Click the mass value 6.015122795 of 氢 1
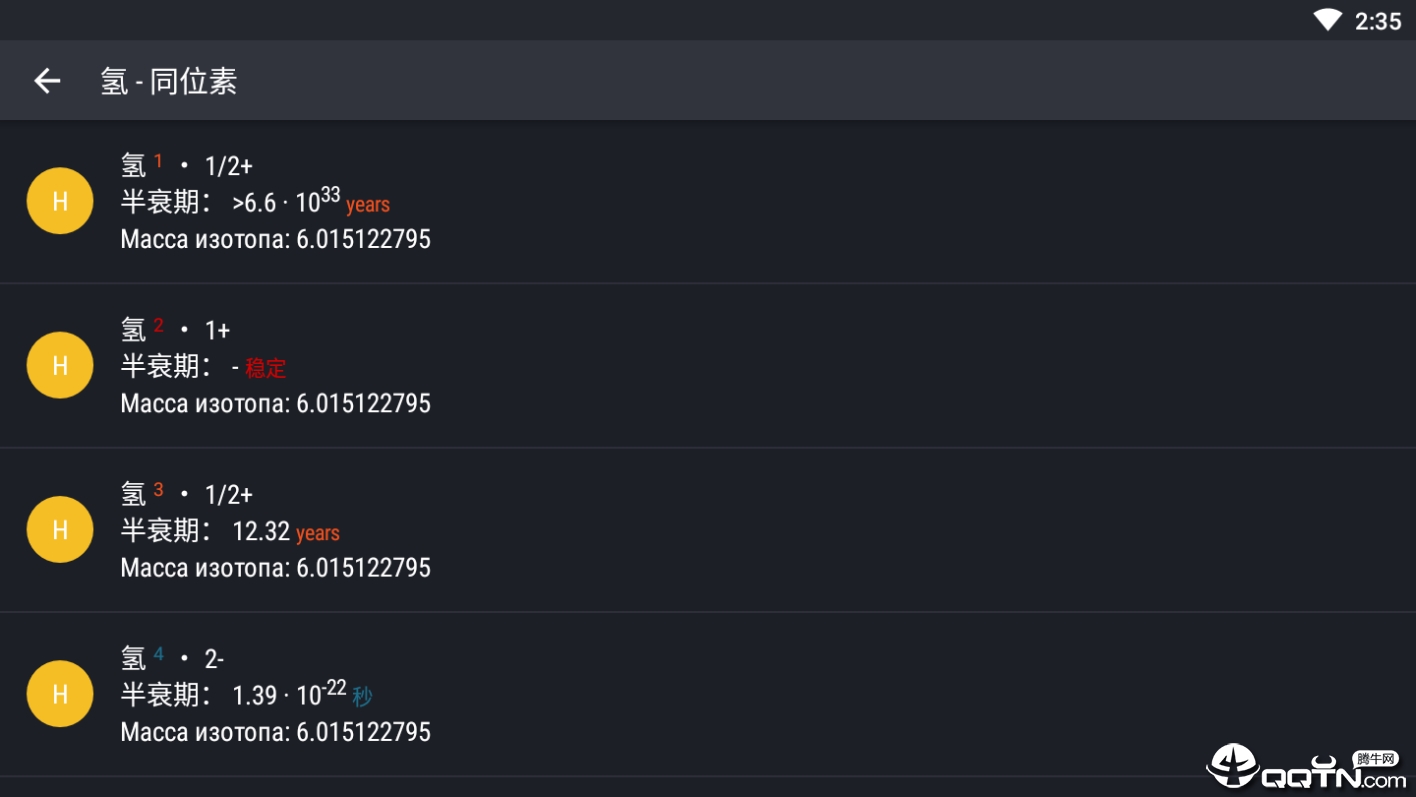Screen dimensions: 1416x797 [363, 239]
